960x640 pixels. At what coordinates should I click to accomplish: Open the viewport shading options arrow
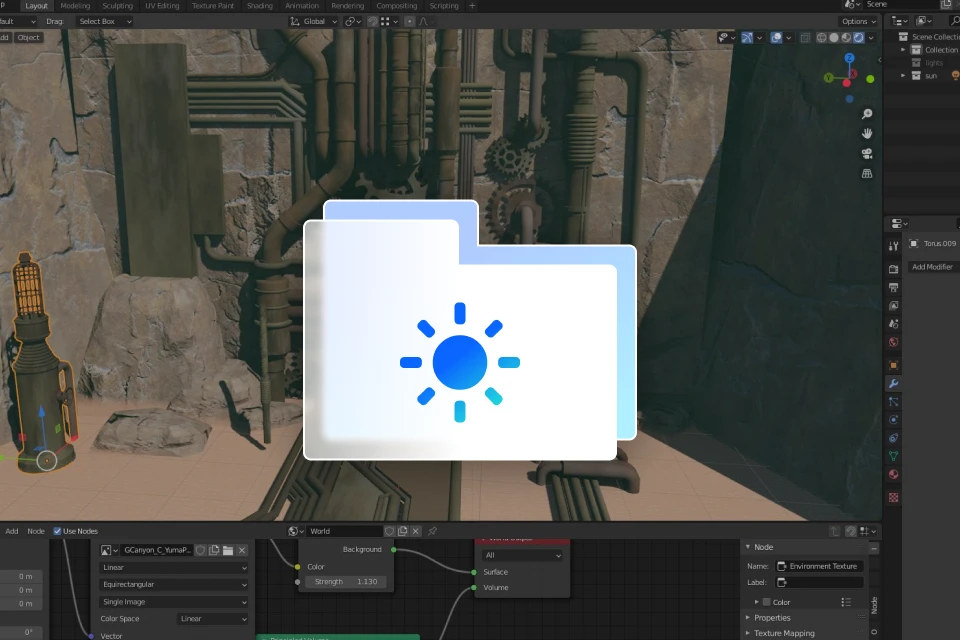[871, 37]
